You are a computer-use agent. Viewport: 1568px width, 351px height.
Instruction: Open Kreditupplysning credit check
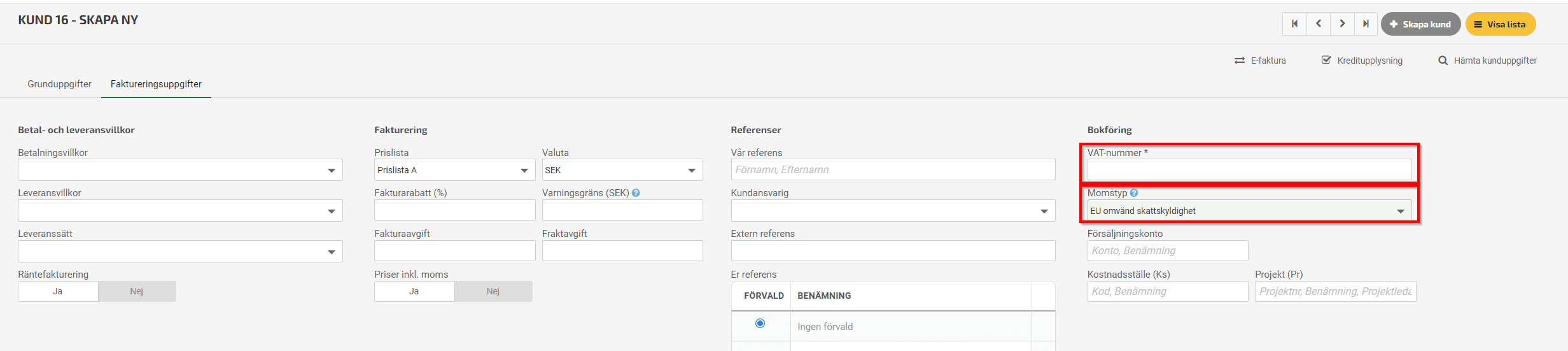(1362, 61)
